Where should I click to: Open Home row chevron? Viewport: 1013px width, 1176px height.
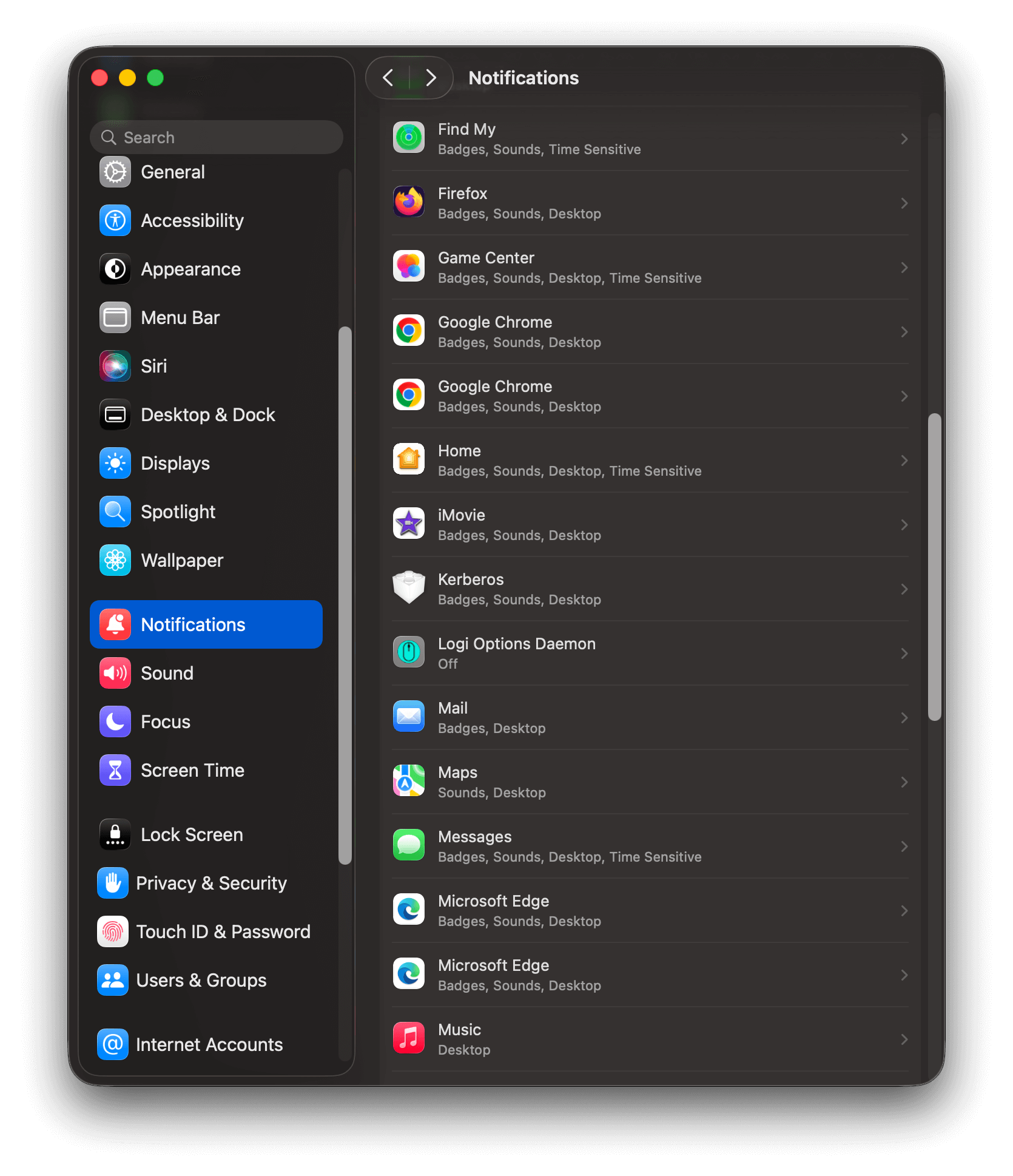click(904, 461)
